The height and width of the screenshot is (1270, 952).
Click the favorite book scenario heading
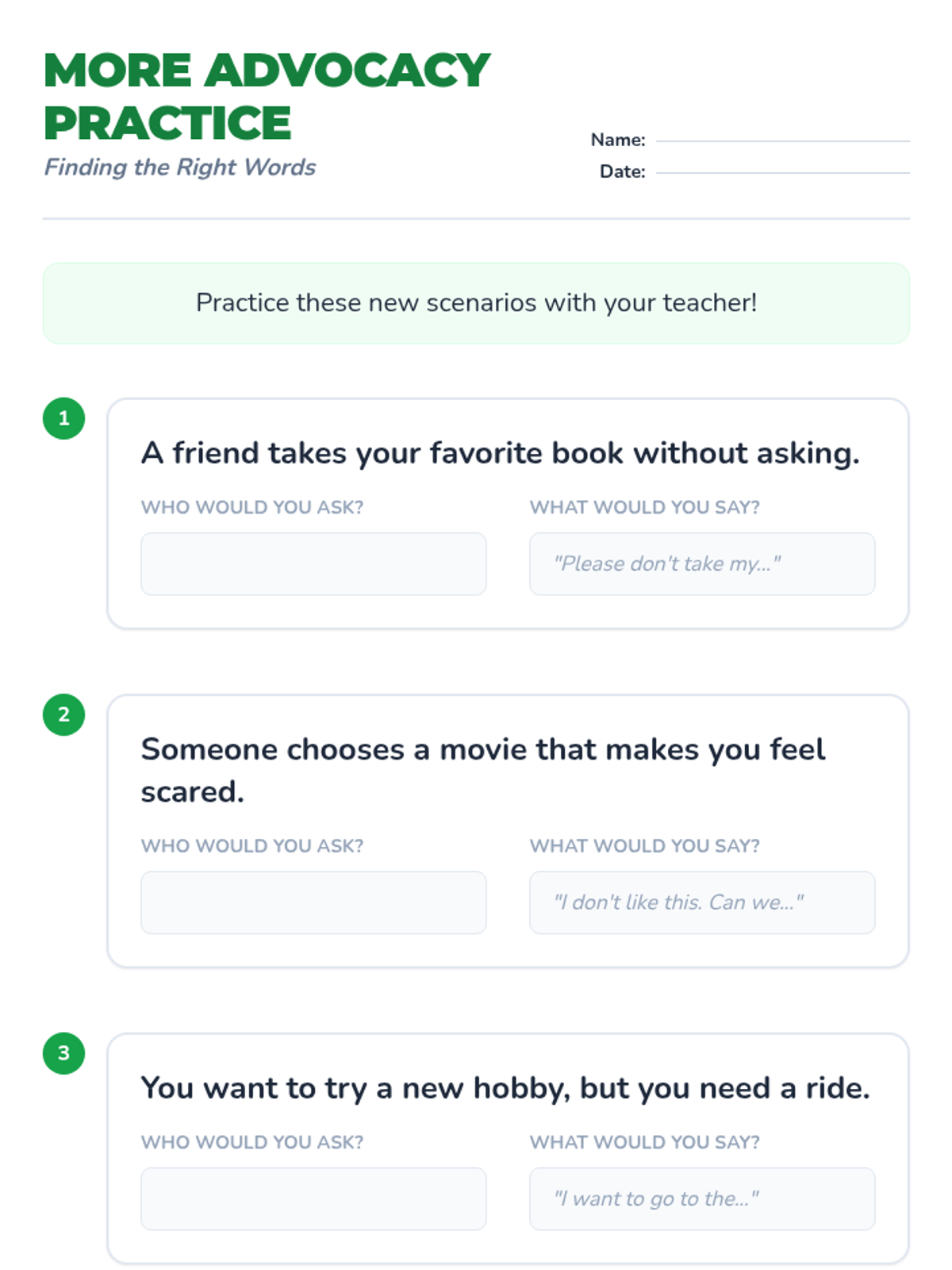(500, 453)
